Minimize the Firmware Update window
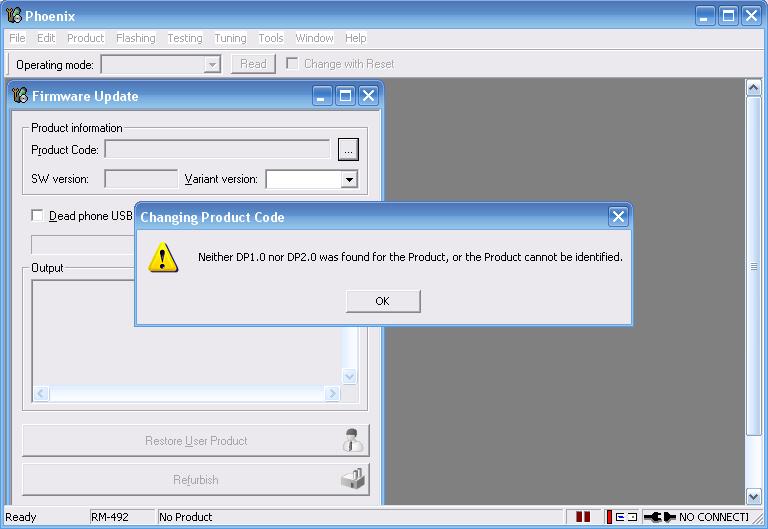Screen dimensions: 768x529 point(321,96)
